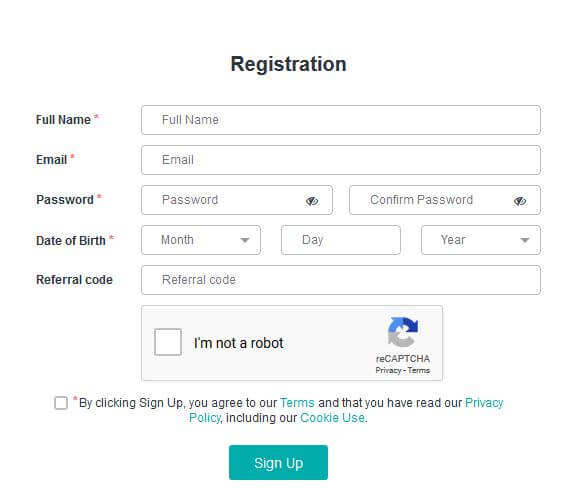Image resolution: width=576 pixels, height=495 pixels.
Task: Click the reCAPTCHA Privacy link
Action: click(388, 371)
